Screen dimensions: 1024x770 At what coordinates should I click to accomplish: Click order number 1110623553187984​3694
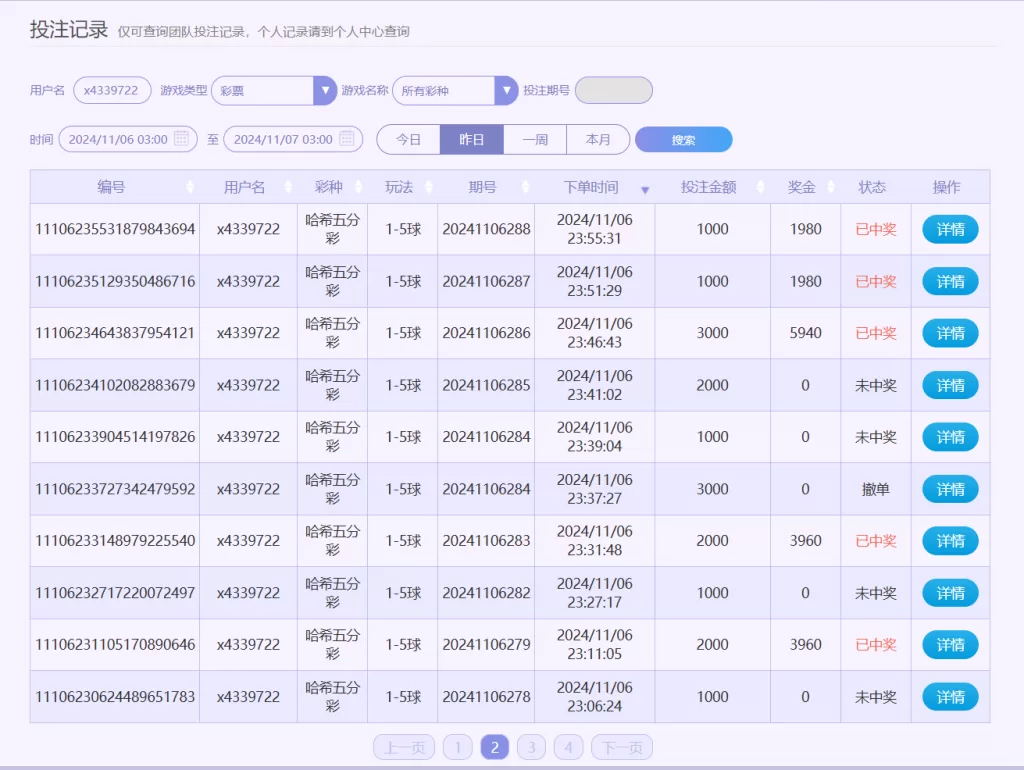pos(115,229)
